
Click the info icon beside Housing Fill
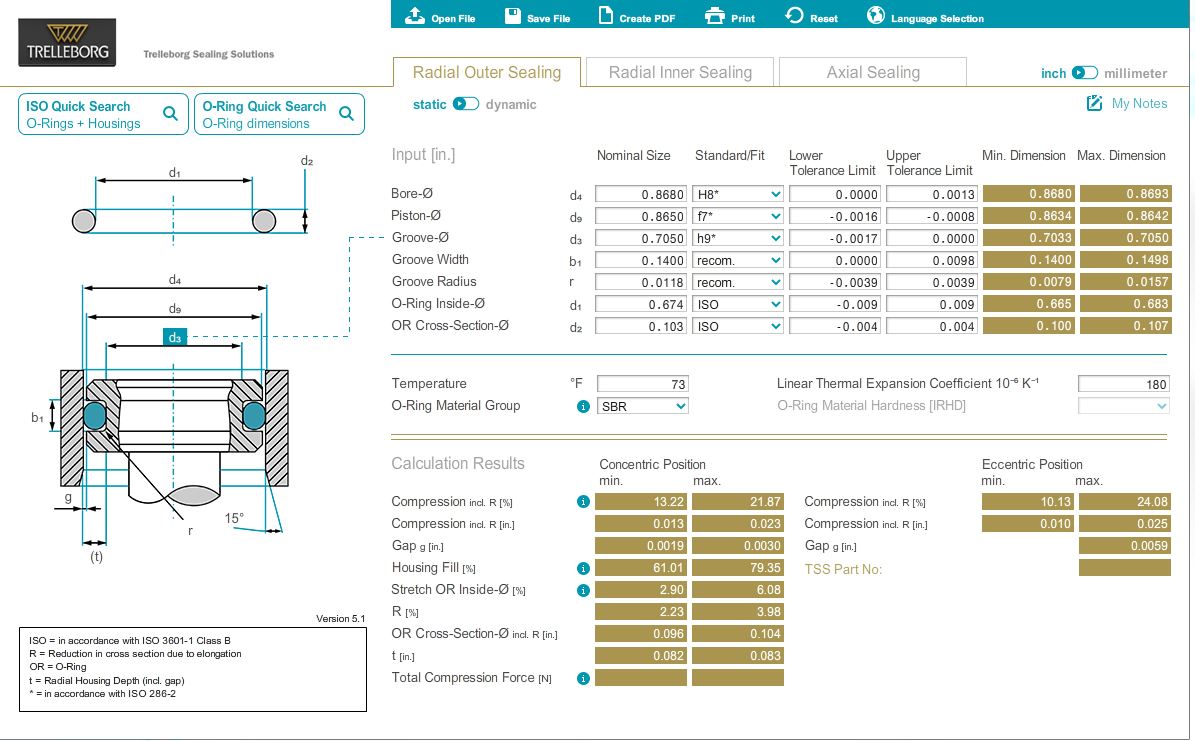pyautogui.click(x=583, y=568)
